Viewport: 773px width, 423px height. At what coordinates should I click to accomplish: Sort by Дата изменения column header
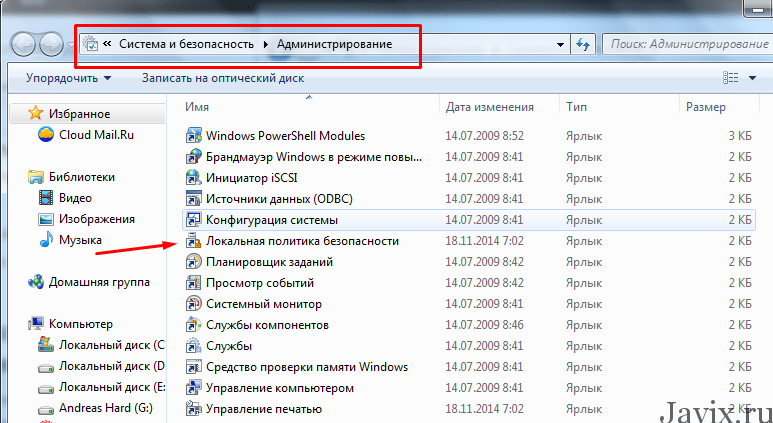tap(490, 107)
